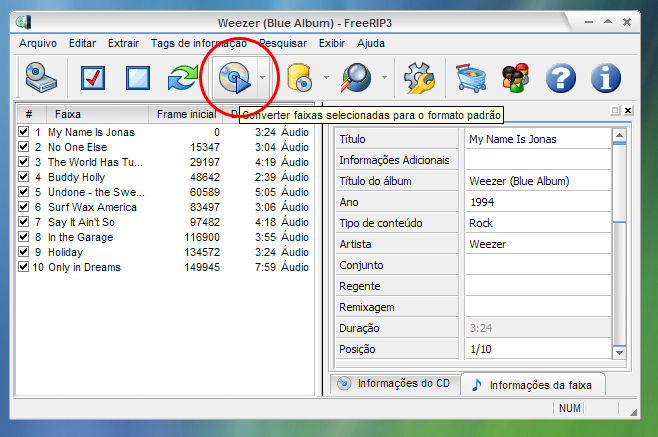The height and width of the screenshot is (437, 658).
Task: Click the empty Remixagem field
Action: click(x=538, y=307)
